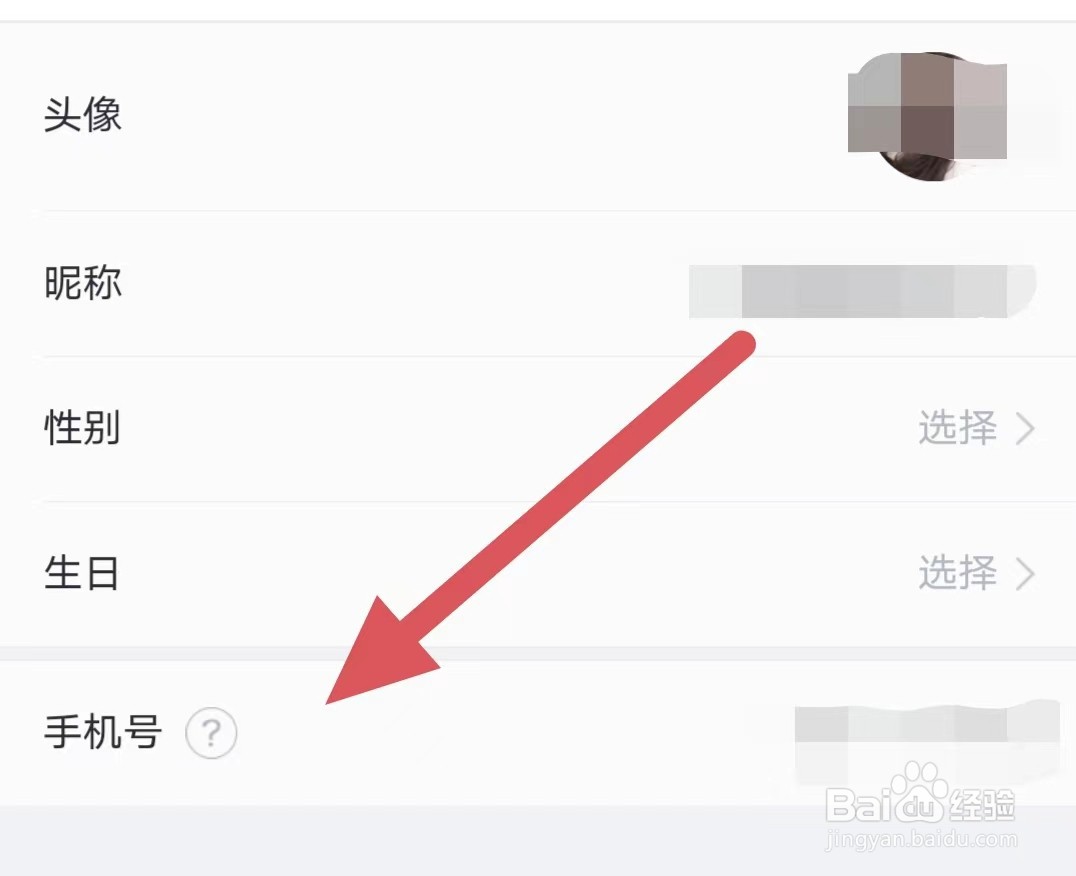The height and width of the screenshot is (876, 1076).
Task: Tap the 性别 row label
Action: pos(82,427)
